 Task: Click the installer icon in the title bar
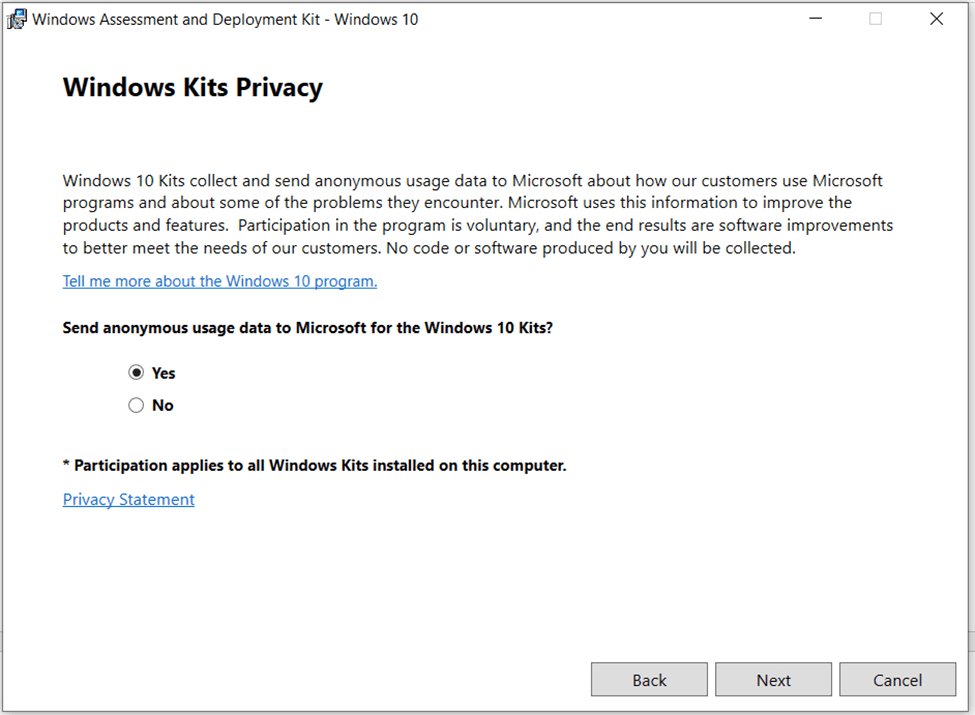(x=17, y=19)
